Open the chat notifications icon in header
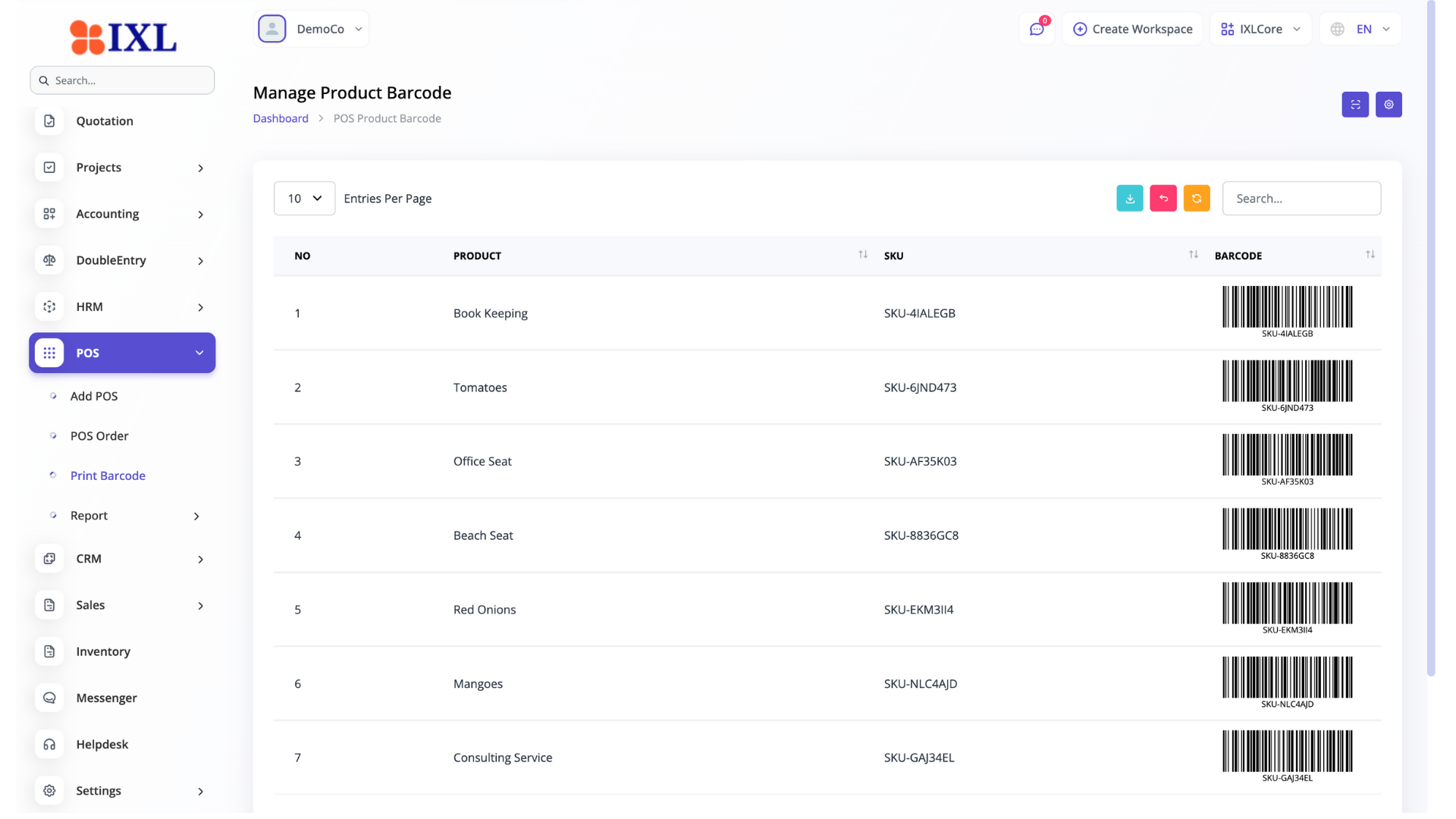This screenshot has width=1456, height=819. coord(1037,29)
